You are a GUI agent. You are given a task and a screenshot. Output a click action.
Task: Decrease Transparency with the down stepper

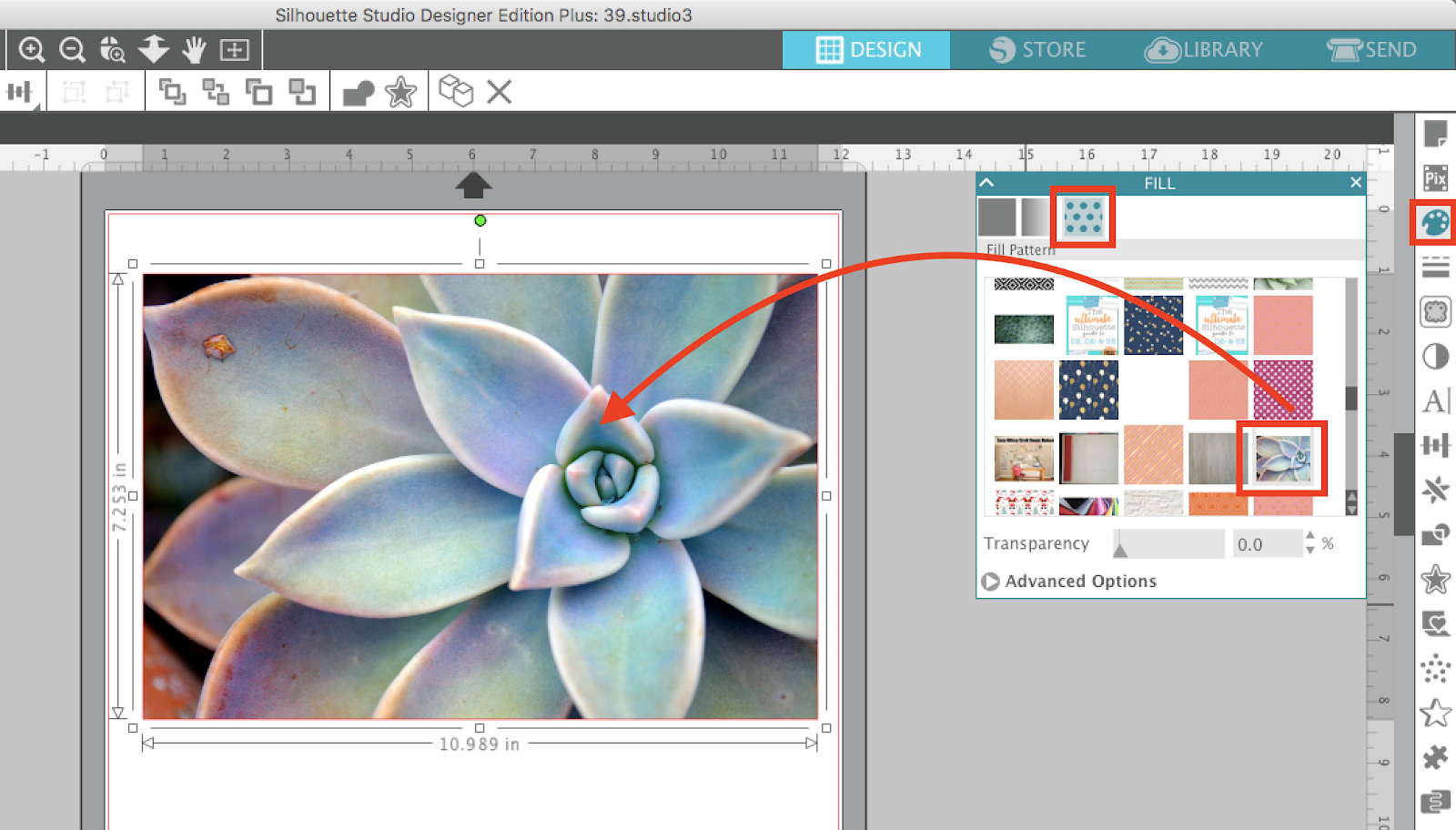[x=1310, y=551]
